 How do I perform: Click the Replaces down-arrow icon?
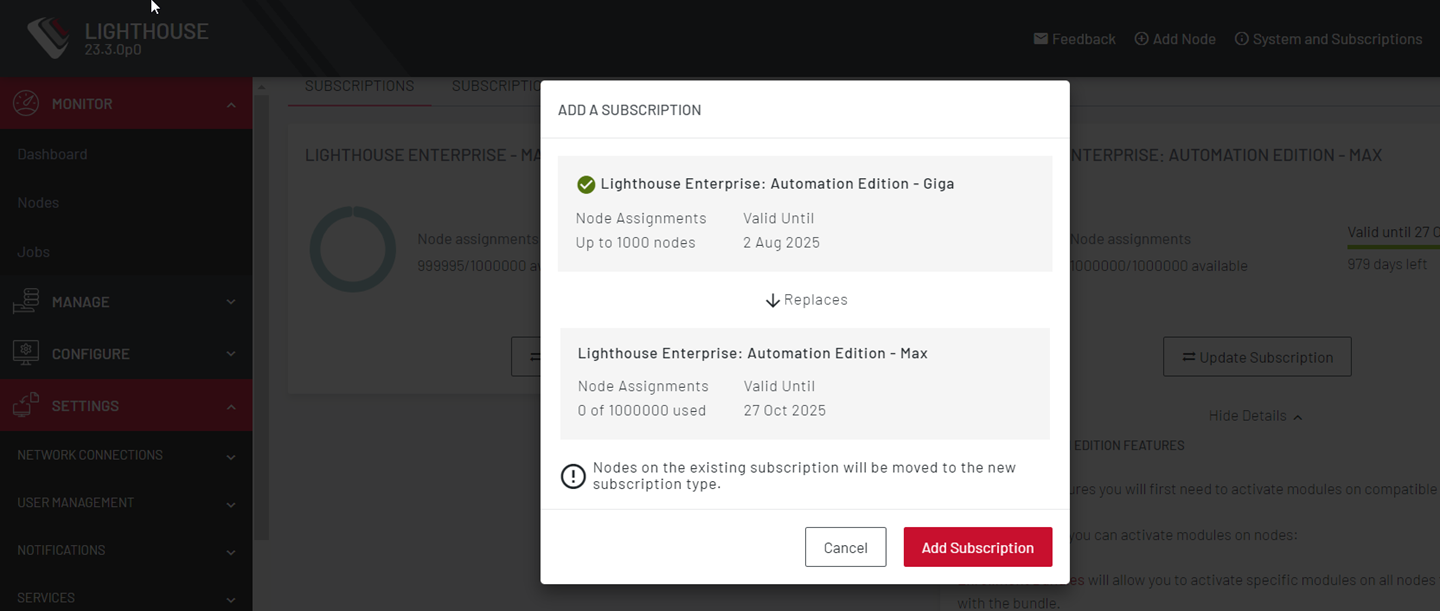[772, 300]
